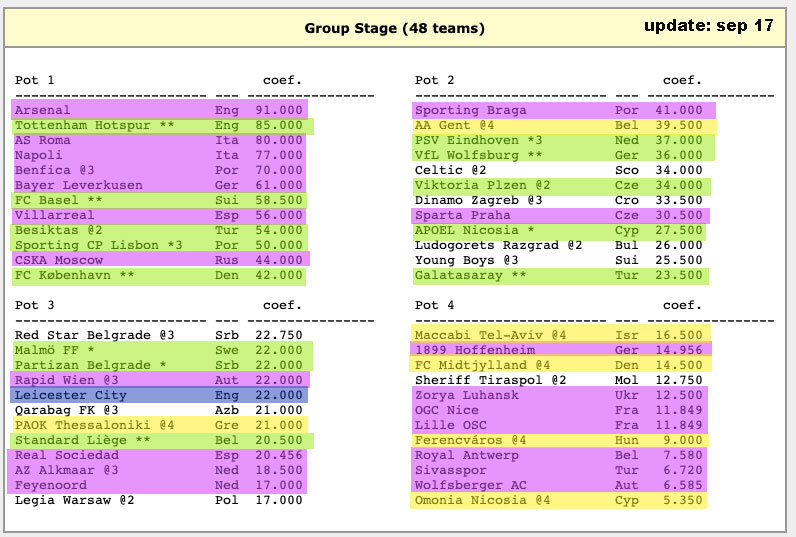Screen dimensions: 796x537
Task: Select the Benfica @3 row
Action: click(x=159, y=170)
